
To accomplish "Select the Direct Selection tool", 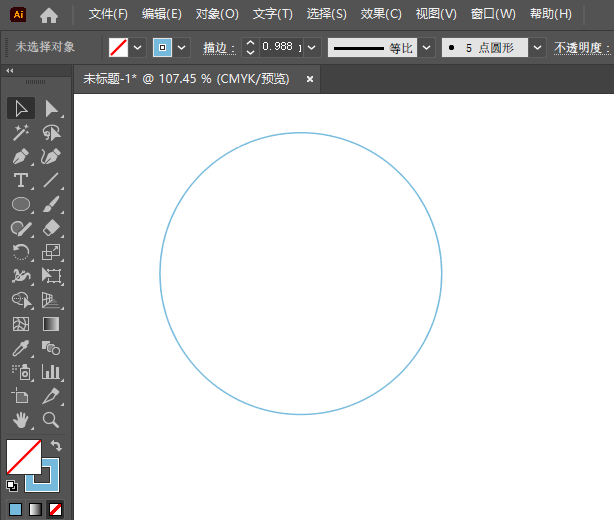I will (x=51, y=108).
